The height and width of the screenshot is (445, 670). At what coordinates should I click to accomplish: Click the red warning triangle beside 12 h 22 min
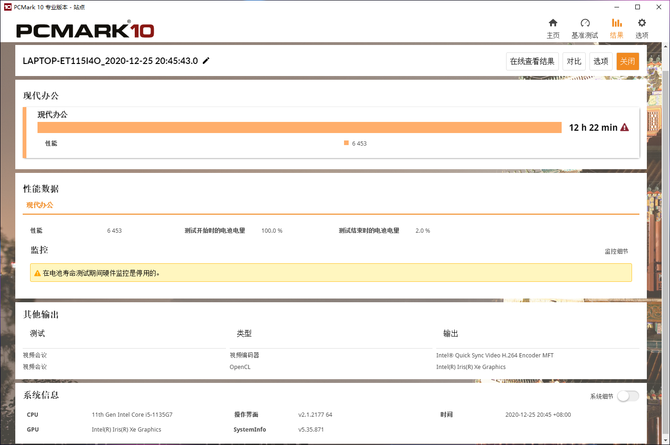pos(625,128)
